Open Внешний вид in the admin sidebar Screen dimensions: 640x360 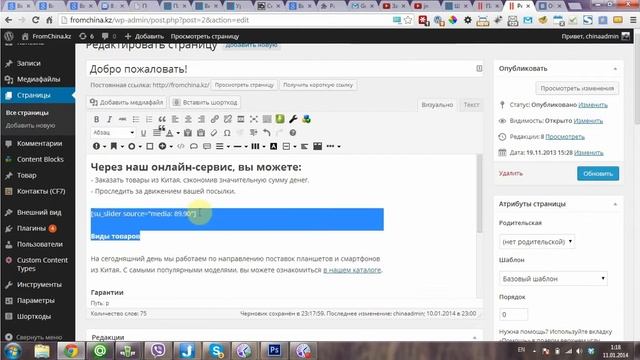38,212
